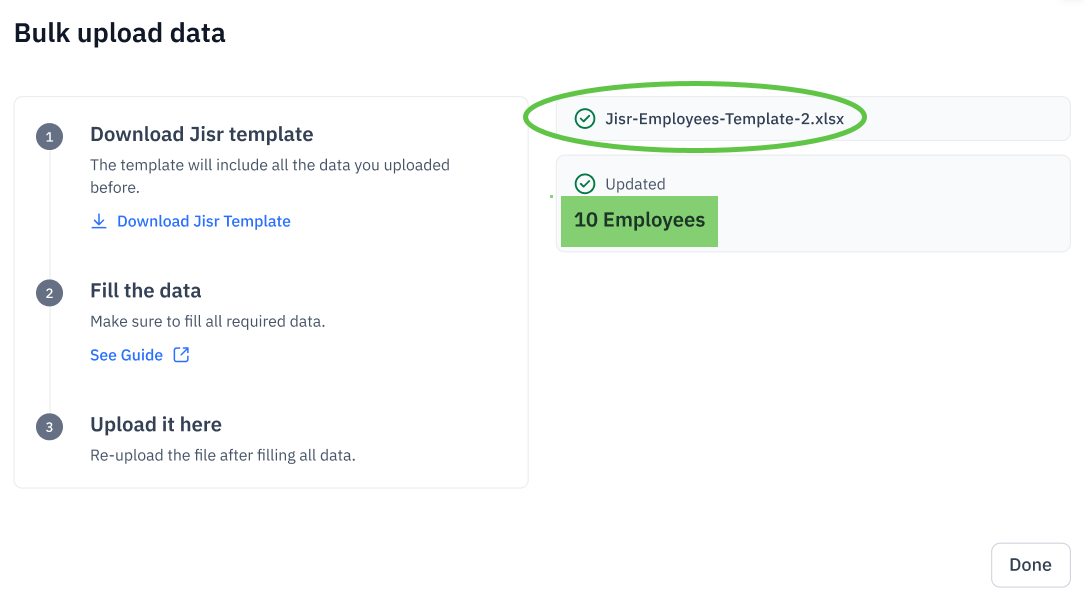Click the step 2 number circle
The width and height of the screenshot is (1084, 598).
(x=49, y=292)
